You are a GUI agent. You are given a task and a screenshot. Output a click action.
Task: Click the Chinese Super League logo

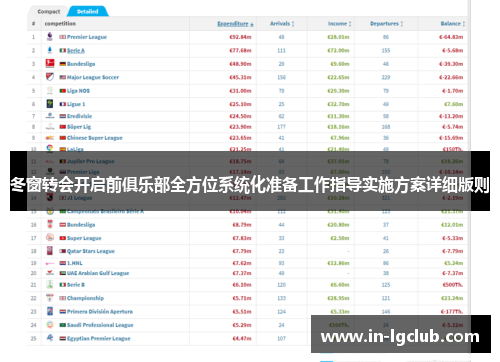point(50,138)
